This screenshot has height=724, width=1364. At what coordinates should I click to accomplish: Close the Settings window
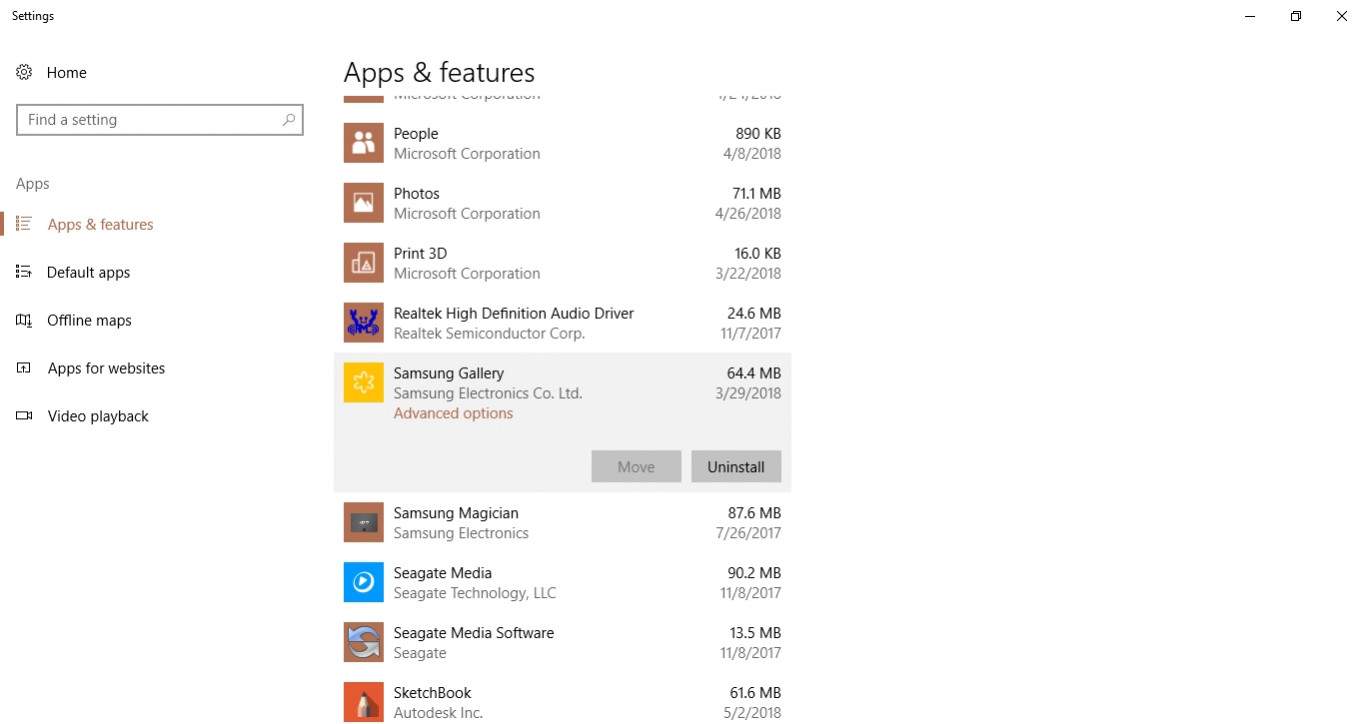[x=1342, y=16]
